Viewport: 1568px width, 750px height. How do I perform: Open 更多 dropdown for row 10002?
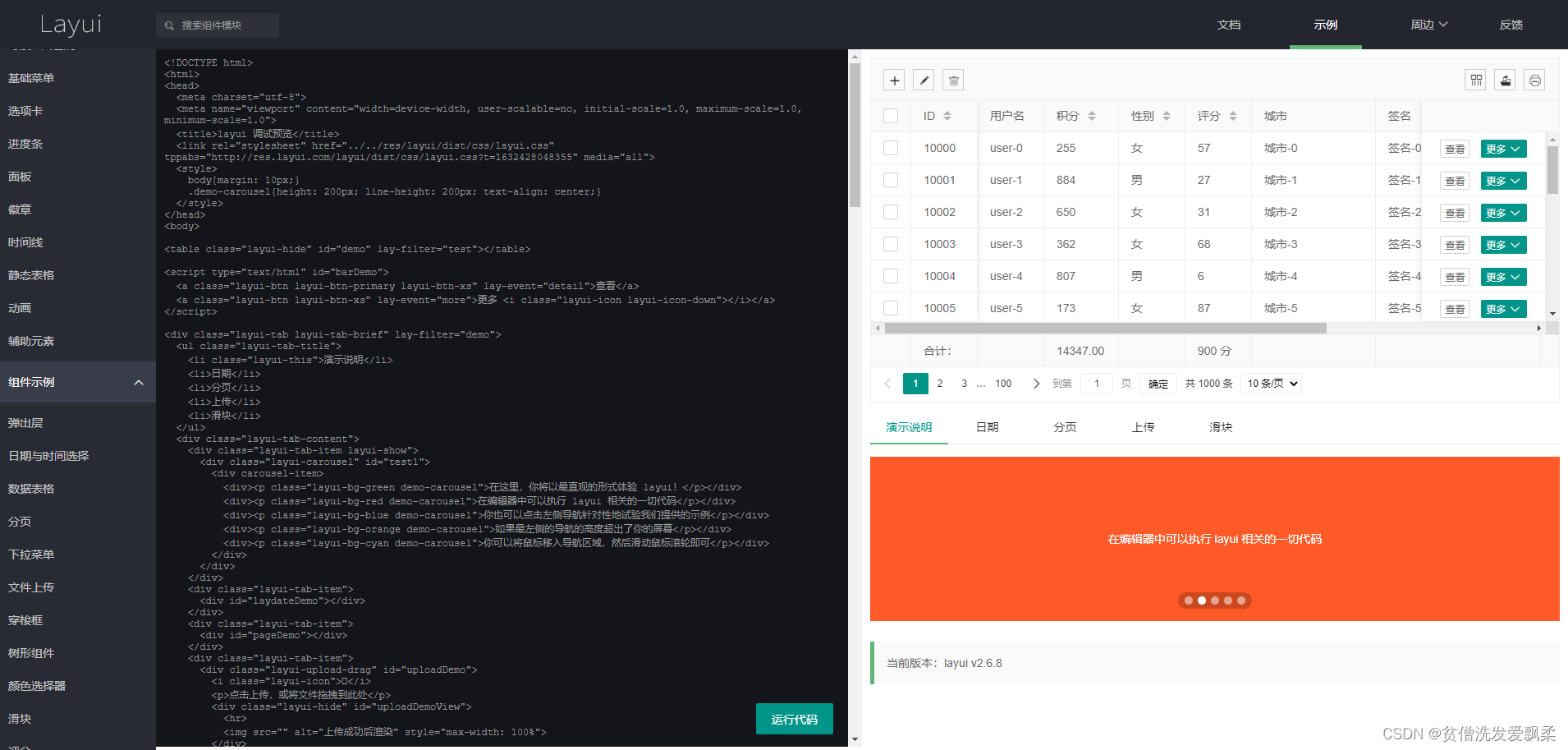click(x=1503, y=213)
